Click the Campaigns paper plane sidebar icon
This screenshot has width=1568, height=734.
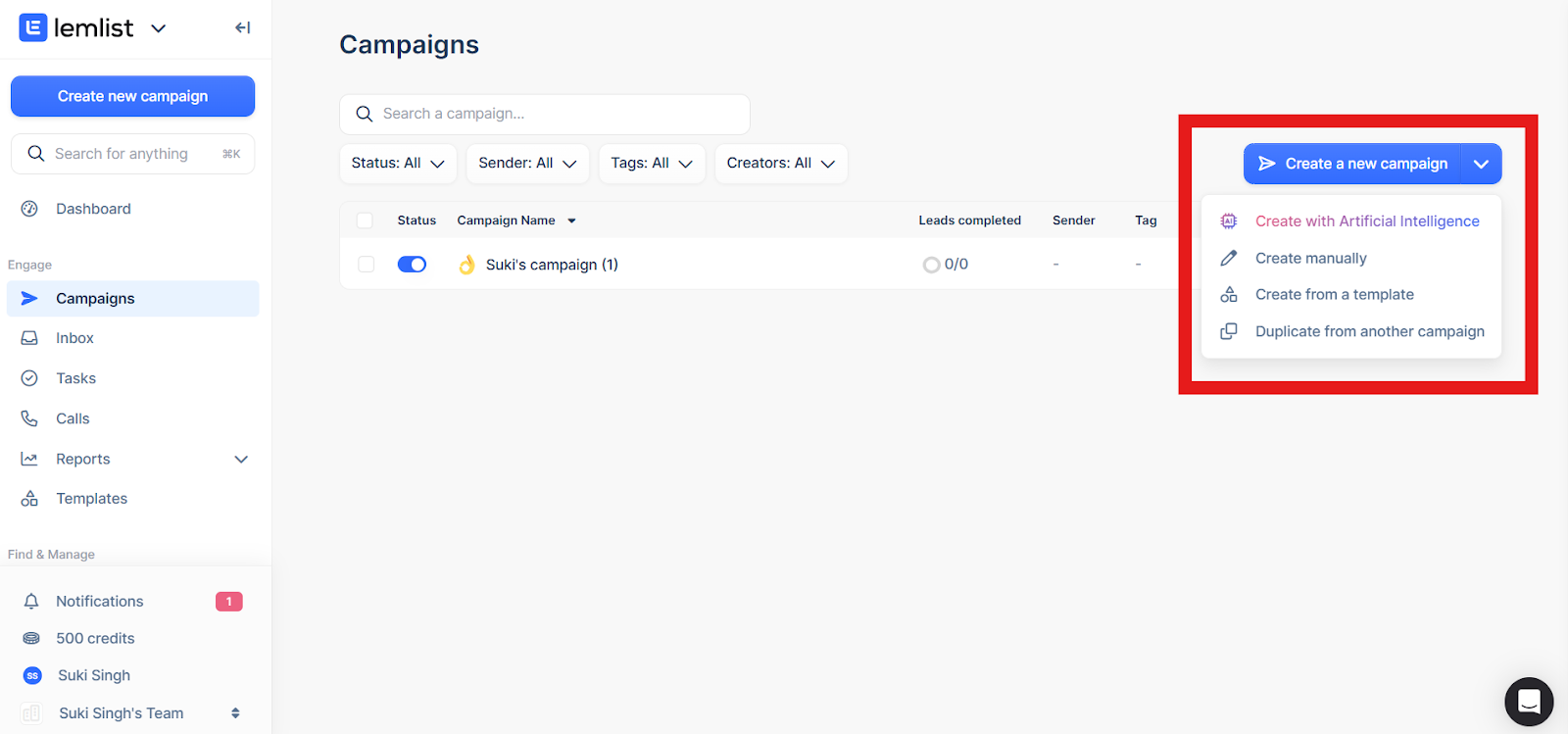(29, 299)
